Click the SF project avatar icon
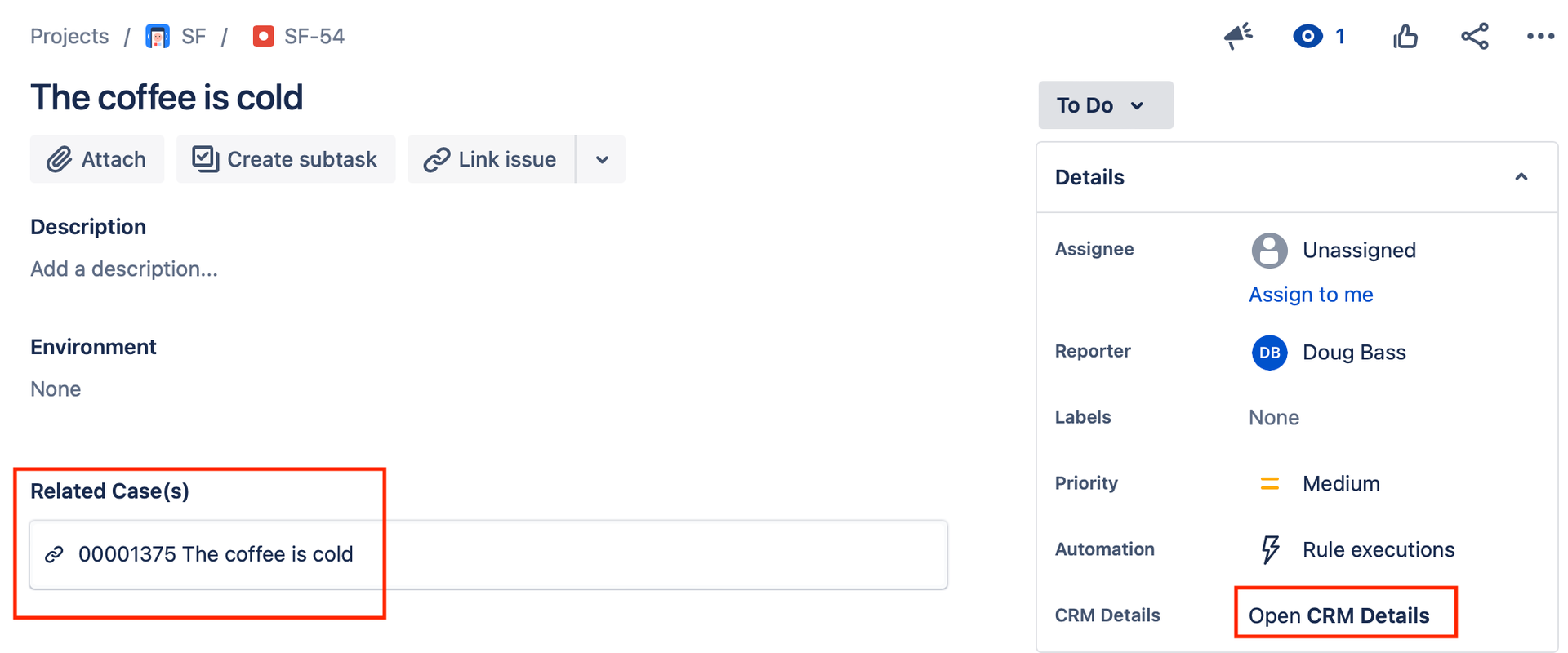 [158, 36]
